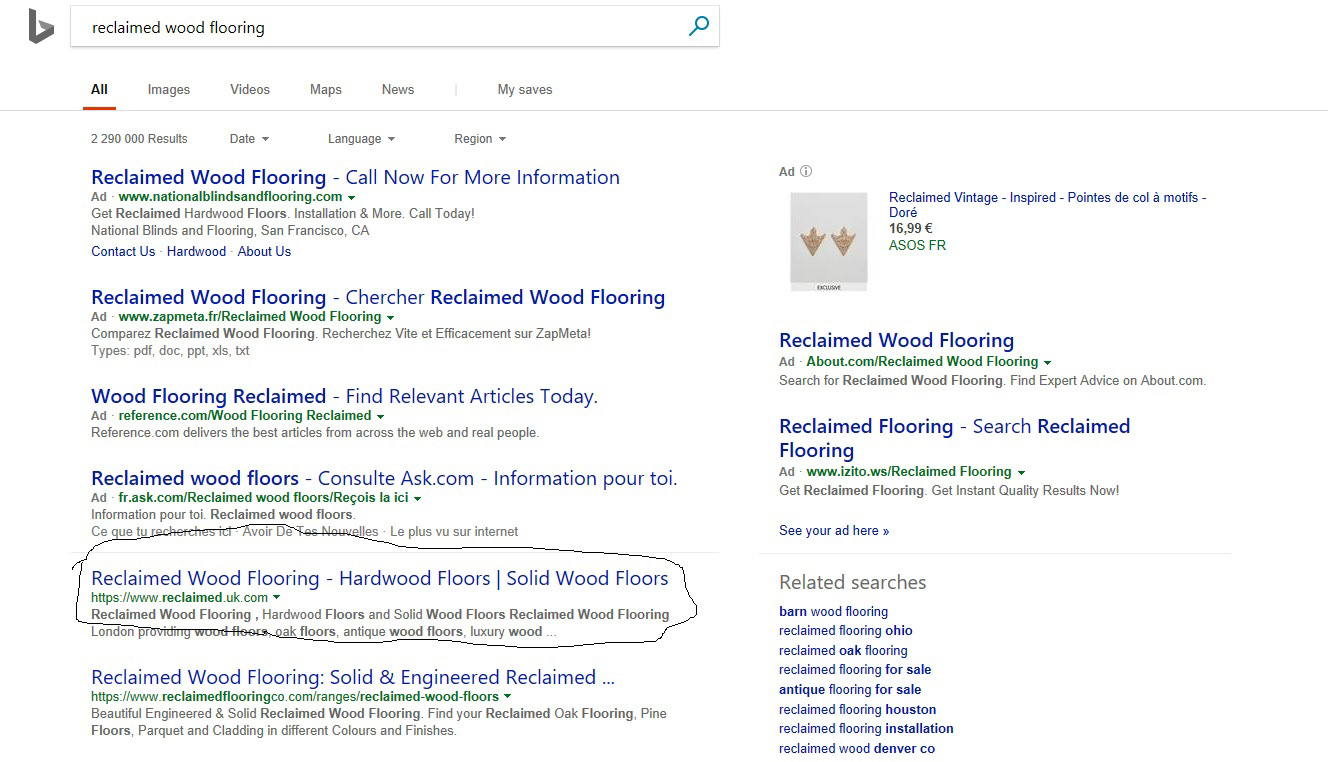Select 'barn wood flooring' related search
Screen dimensions: 1328x762
(x=833, y=612)
